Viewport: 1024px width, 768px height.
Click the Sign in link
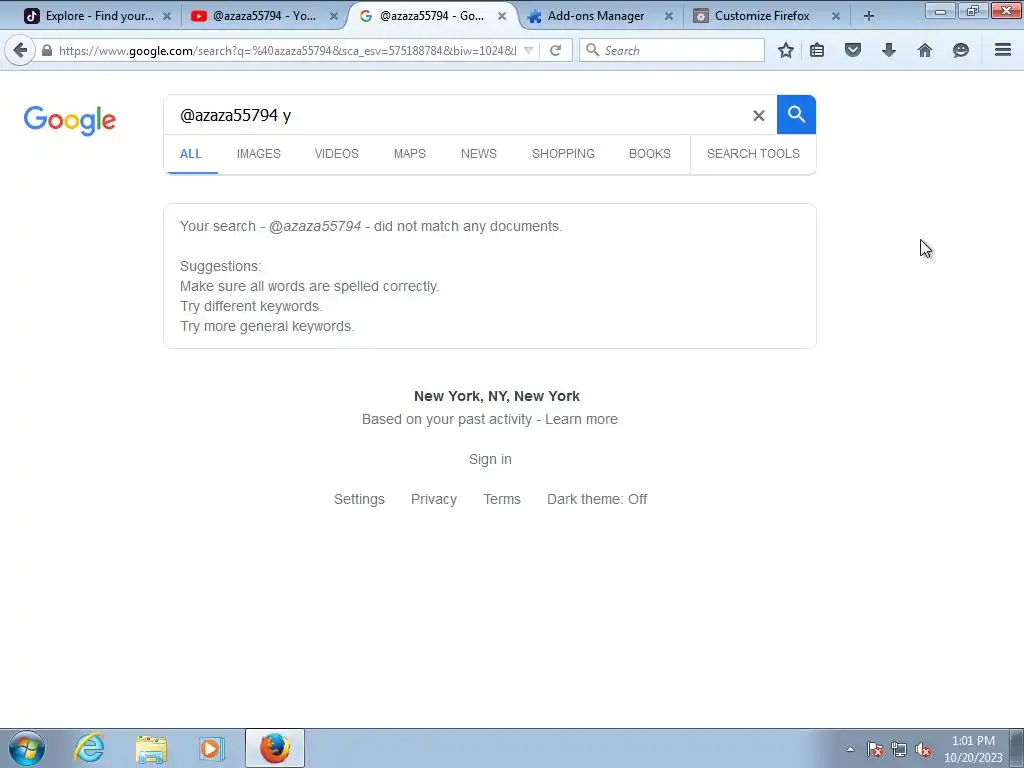click(490, 459)
